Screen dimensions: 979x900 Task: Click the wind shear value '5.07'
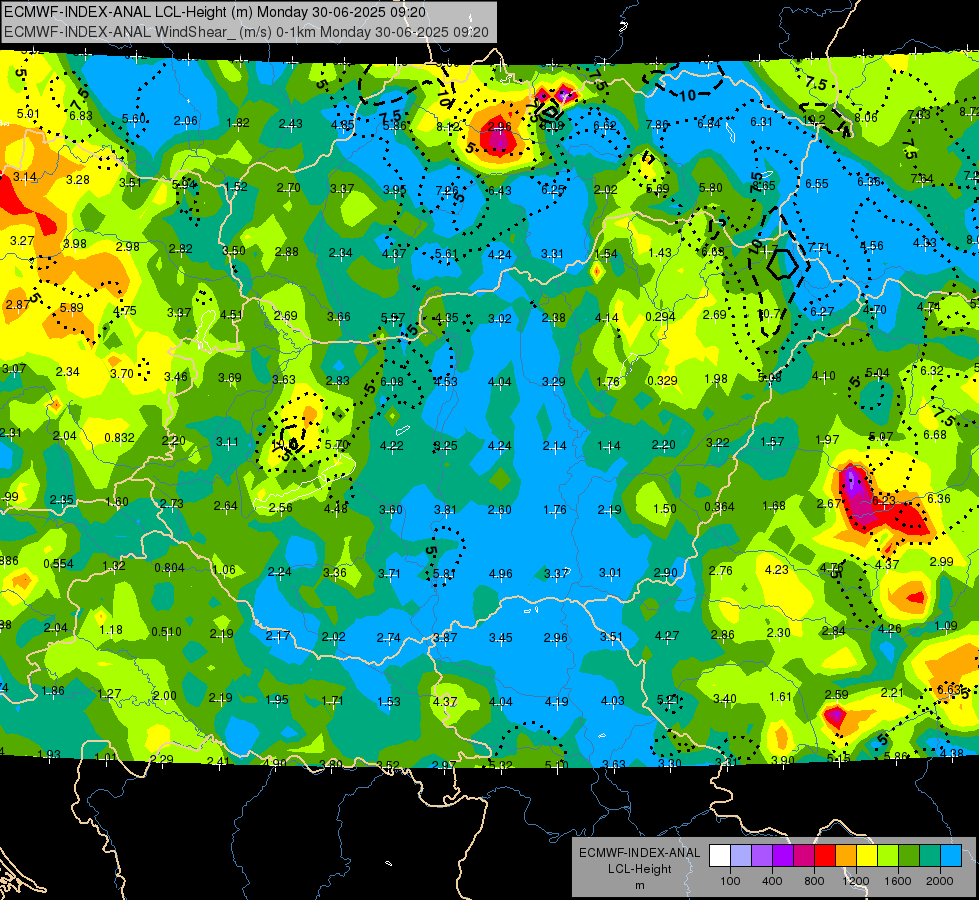click(x=881, y=436)
